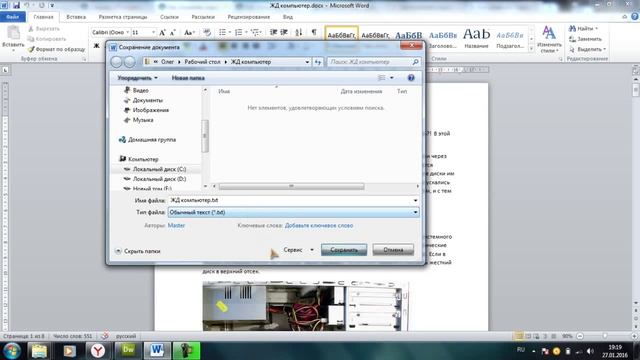Click the search magnifier in save dialog
The height and width of the screenshot is (360, 640).
415,62
